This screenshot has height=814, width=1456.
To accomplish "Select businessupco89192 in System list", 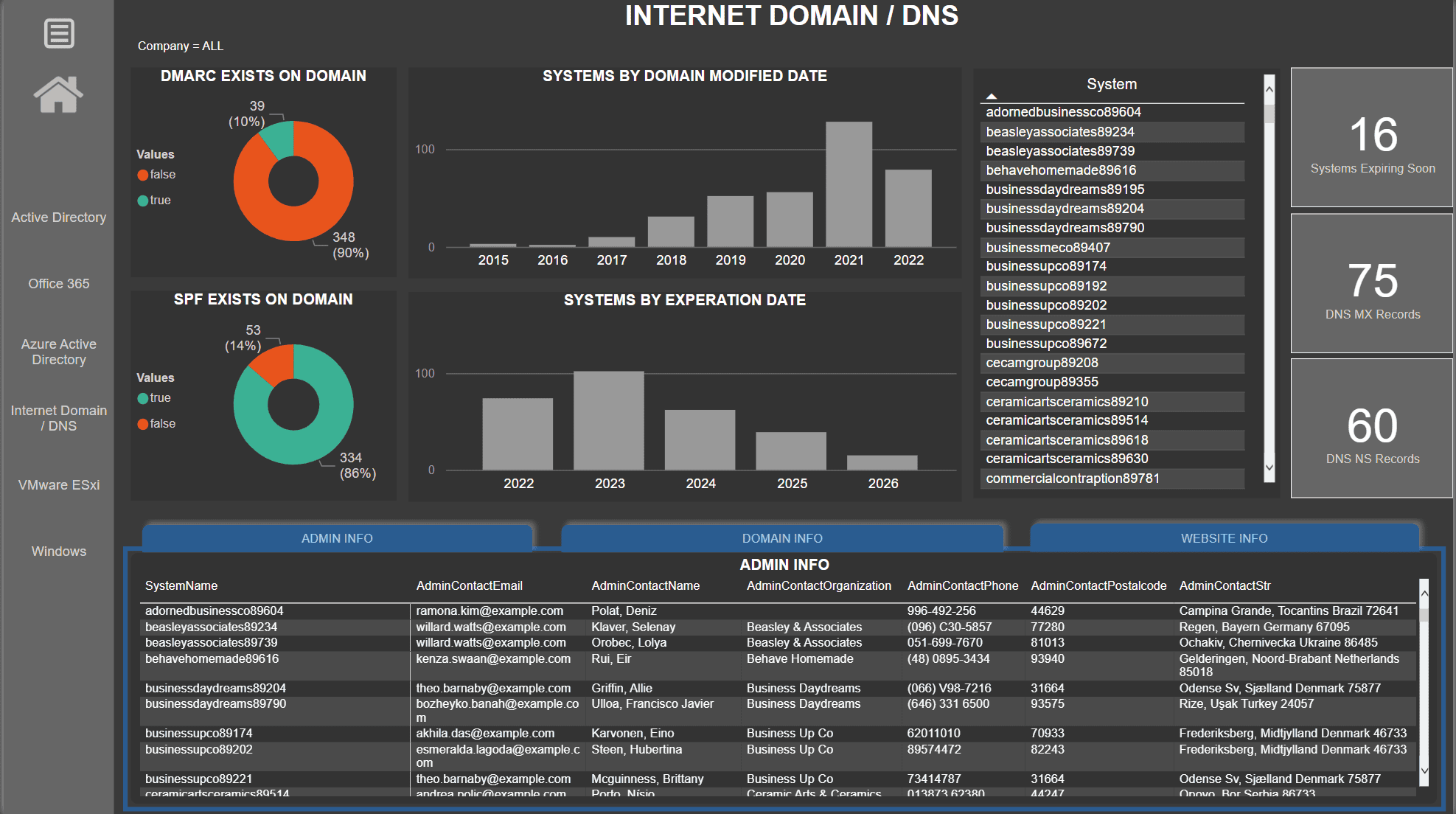I will (x=1112, y=286).
